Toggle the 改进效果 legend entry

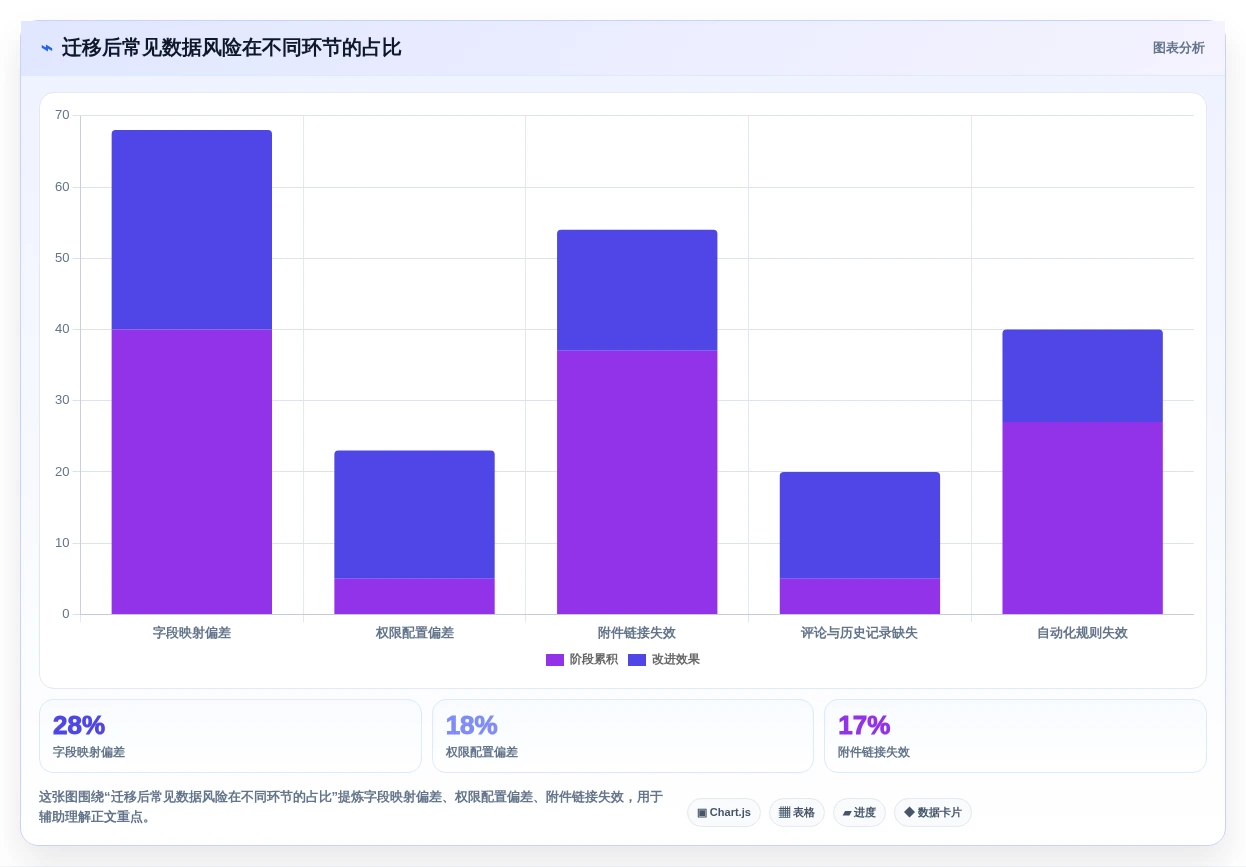(x=664, y=660)
